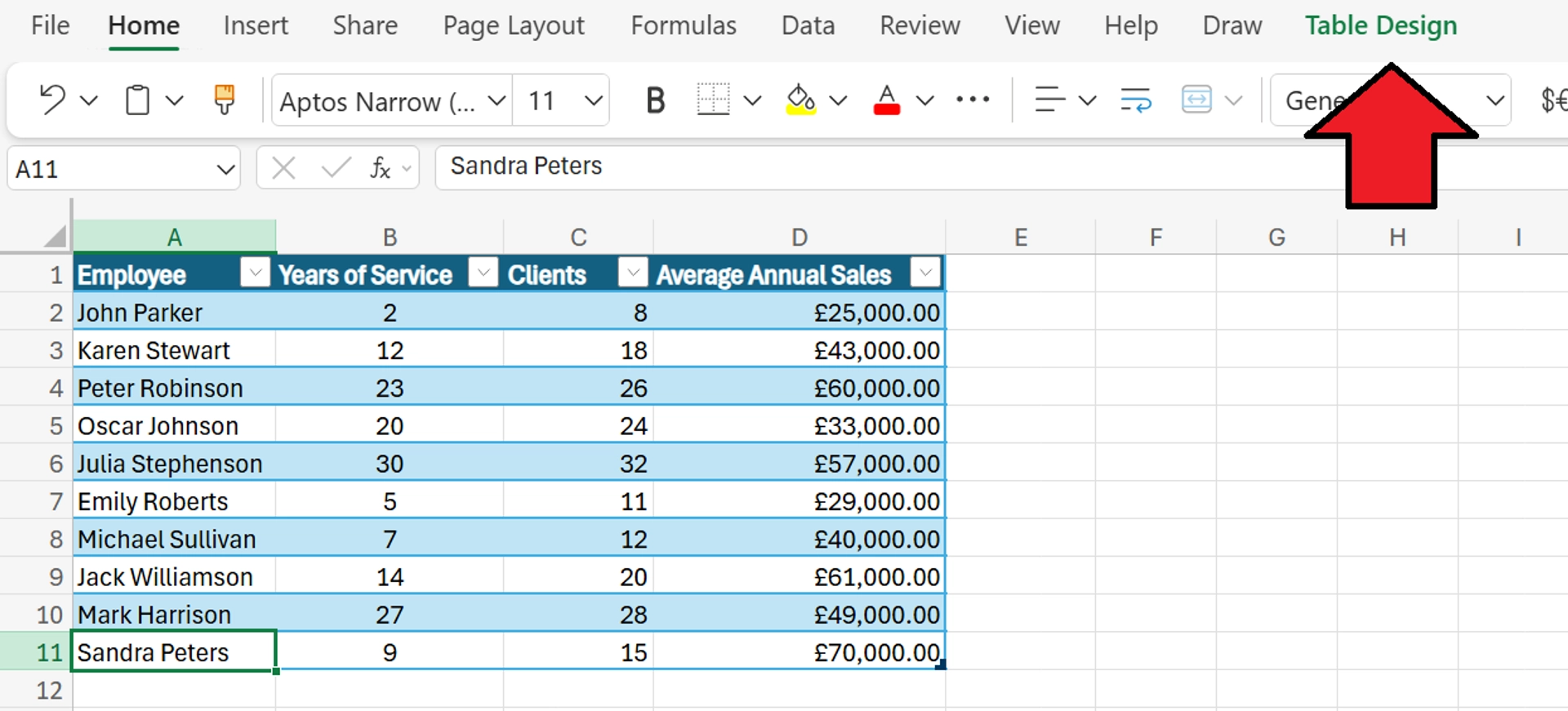Select cell containing Julia Stephenson

click(174, 464)
